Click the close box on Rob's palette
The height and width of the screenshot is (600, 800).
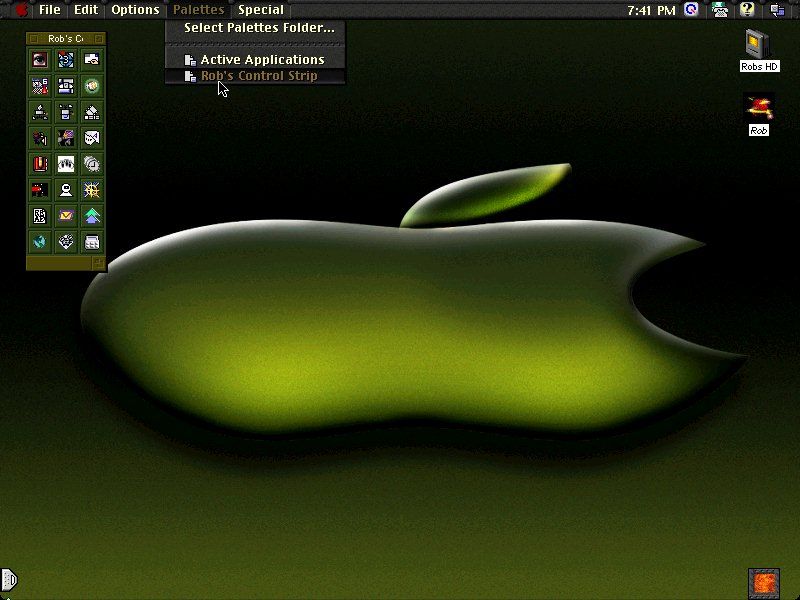pyautogui.click(x=33, y=39)
